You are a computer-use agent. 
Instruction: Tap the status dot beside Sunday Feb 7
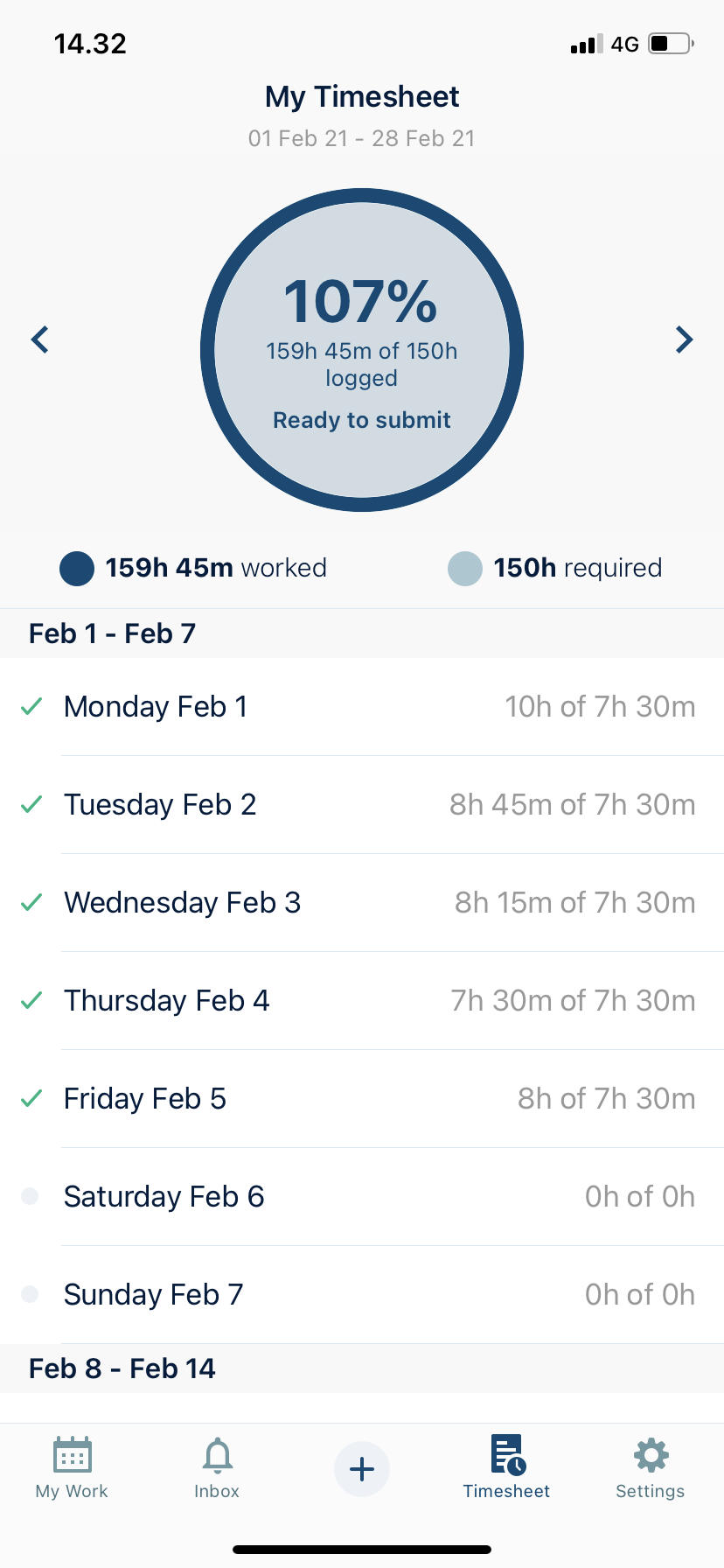click(30, 1294)
